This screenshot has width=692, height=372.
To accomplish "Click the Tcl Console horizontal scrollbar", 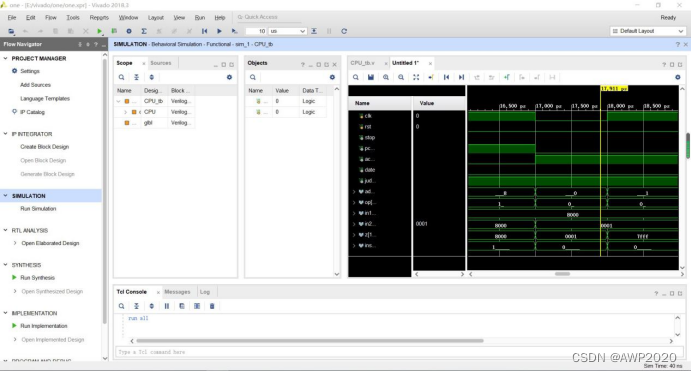I will [x=310, y=341].
